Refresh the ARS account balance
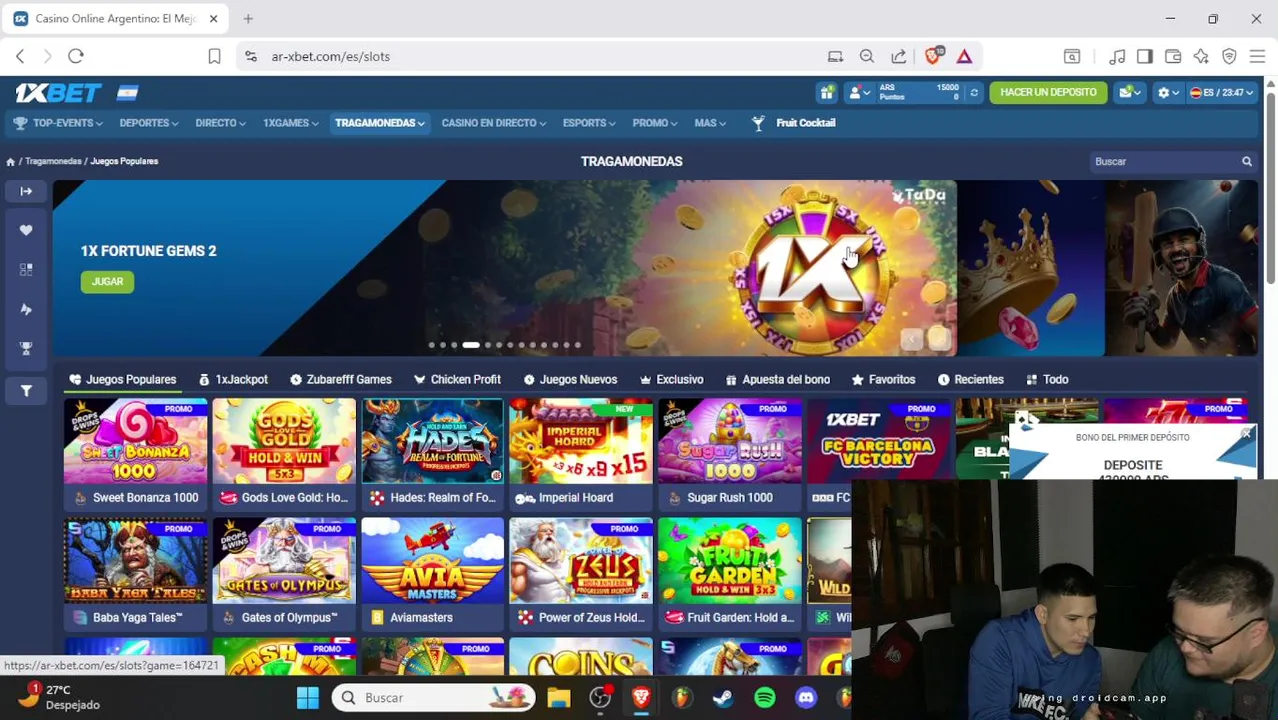This screenshot has width=1278, height=720. click(974, 92)
